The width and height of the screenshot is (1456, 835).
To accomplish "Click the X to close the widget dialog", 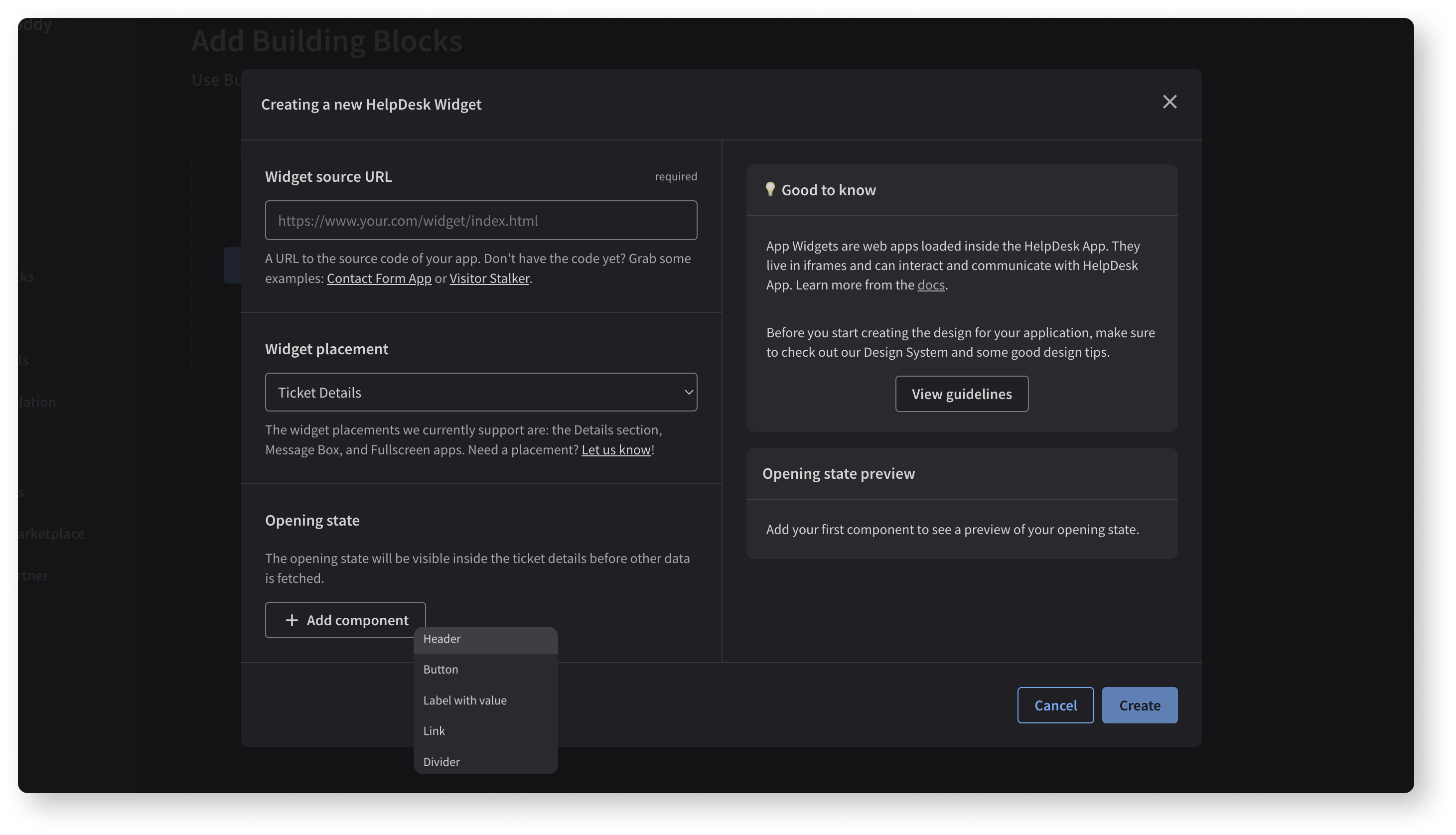I will tap(1169, 102).
